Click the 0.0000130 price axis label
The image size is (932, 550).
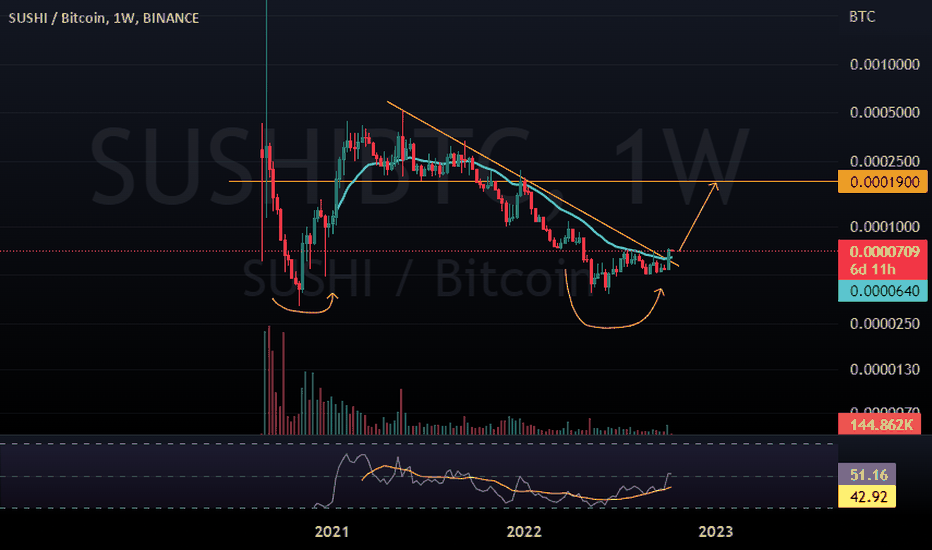click(884, 369)
